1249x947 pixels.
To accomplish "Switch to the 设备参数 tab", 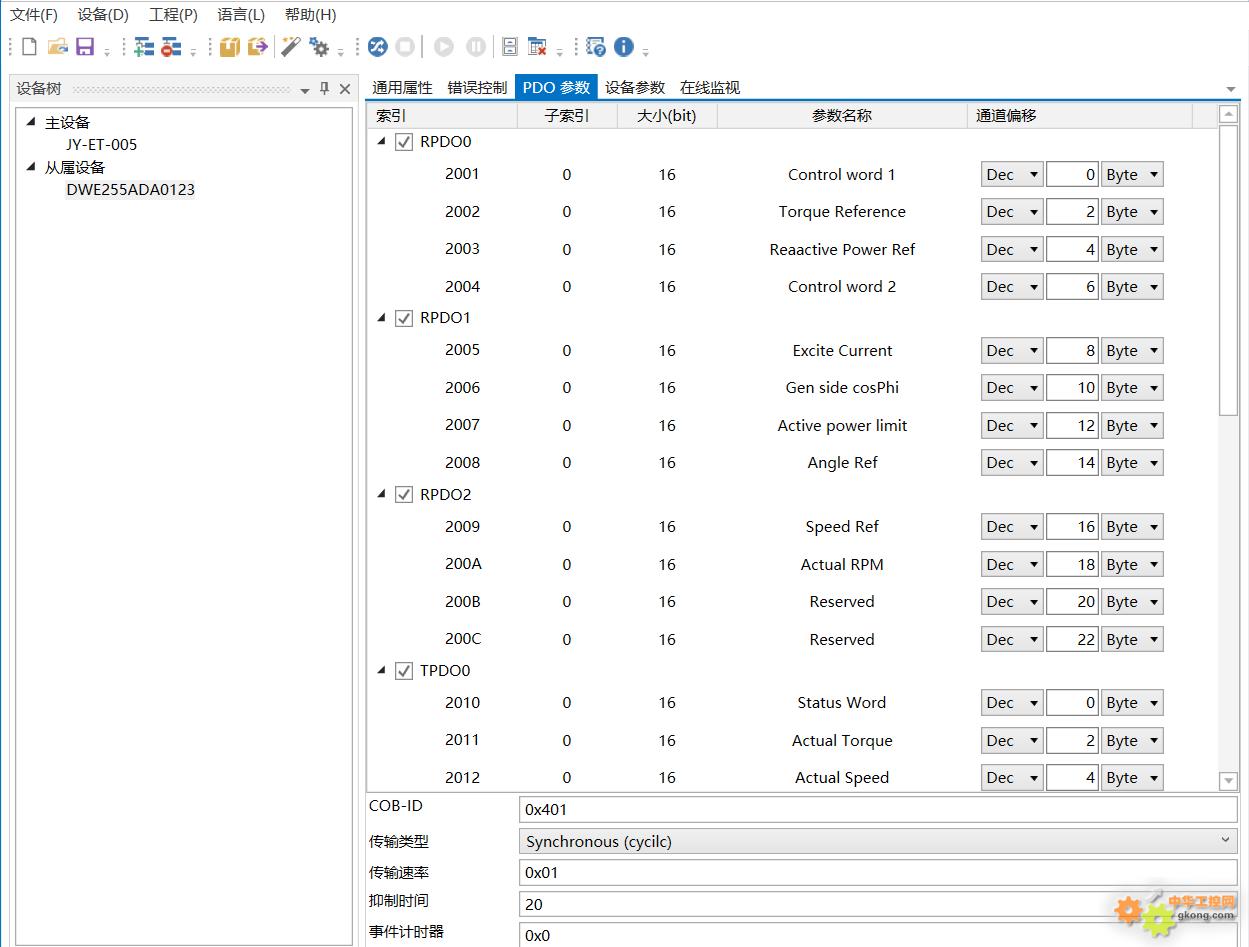I will 634,88.
